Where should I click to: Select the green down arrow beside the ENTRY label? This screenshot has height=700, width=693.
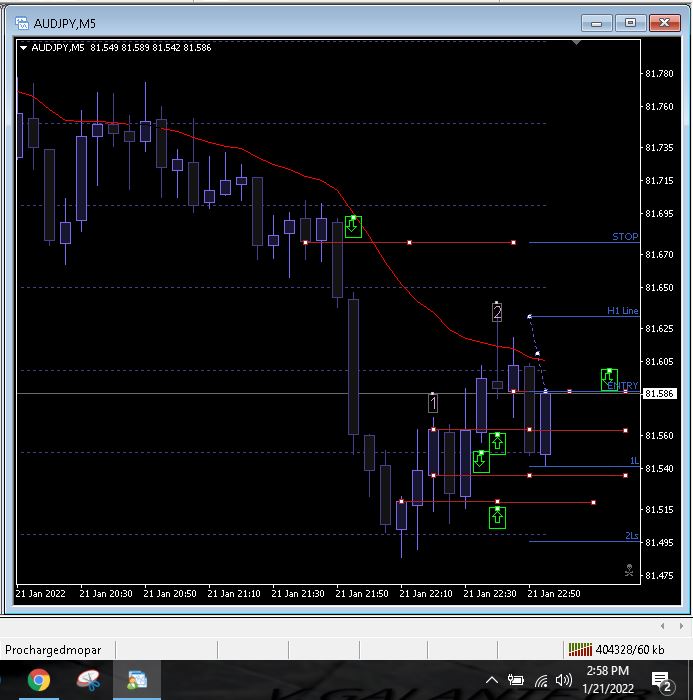(609, 379)
